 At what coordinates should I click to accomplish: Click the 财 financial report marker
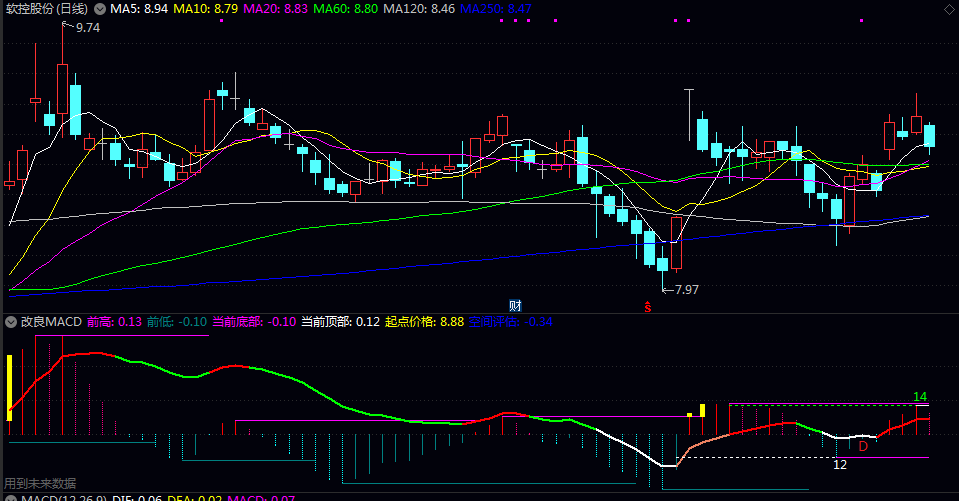click(516, 306)
